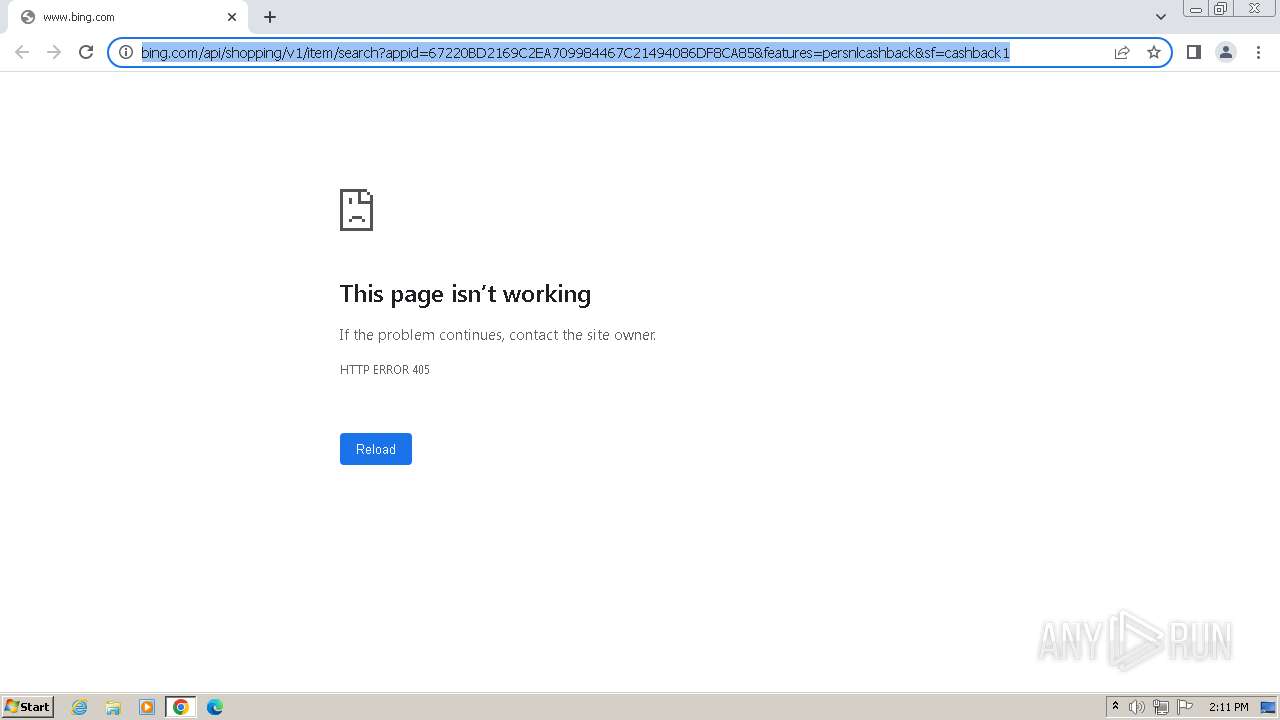Open File Explorer from the taskbar
The width and height of the screenshot is (1280, 720).
tap(113, 707)
